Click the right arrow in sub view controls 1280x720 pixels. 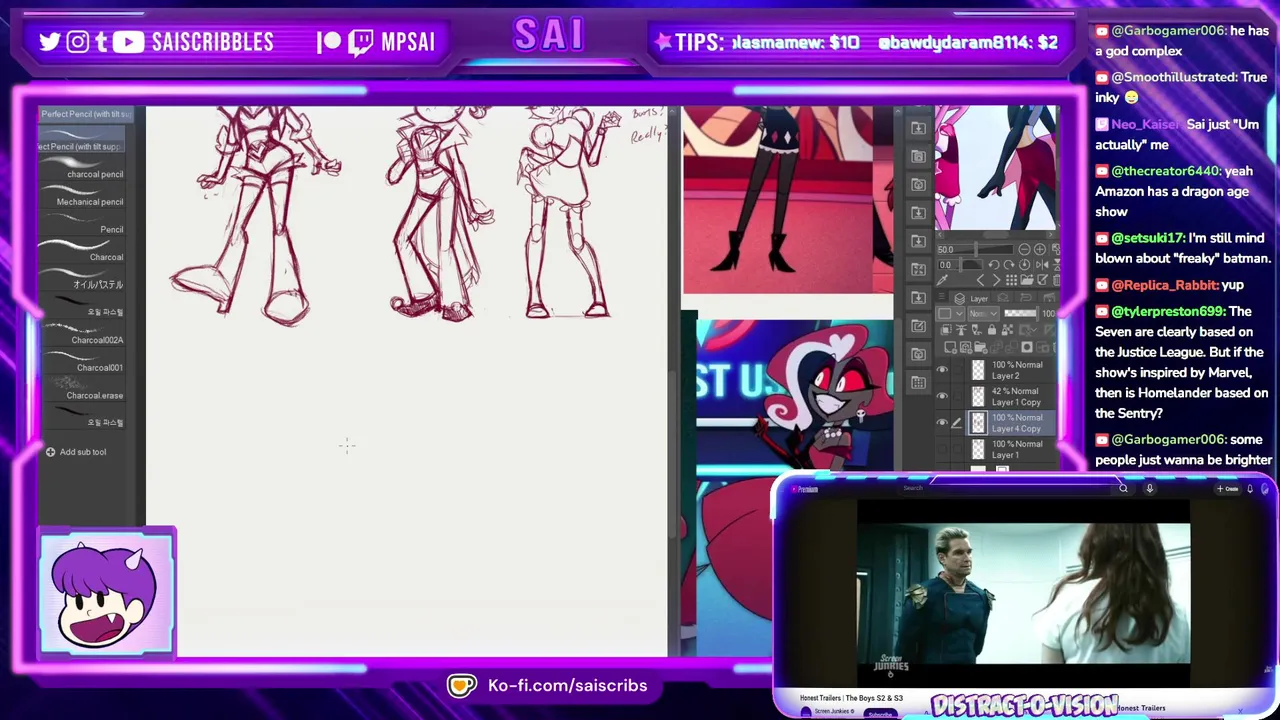[996, 280]
